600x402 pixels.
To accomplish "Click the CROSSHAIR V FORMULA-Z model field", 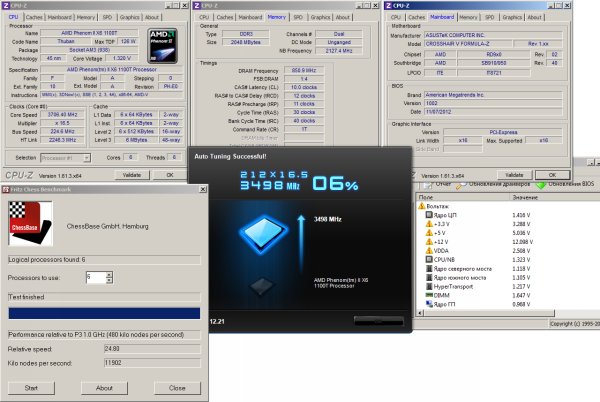I will click(x=468, y=44).
